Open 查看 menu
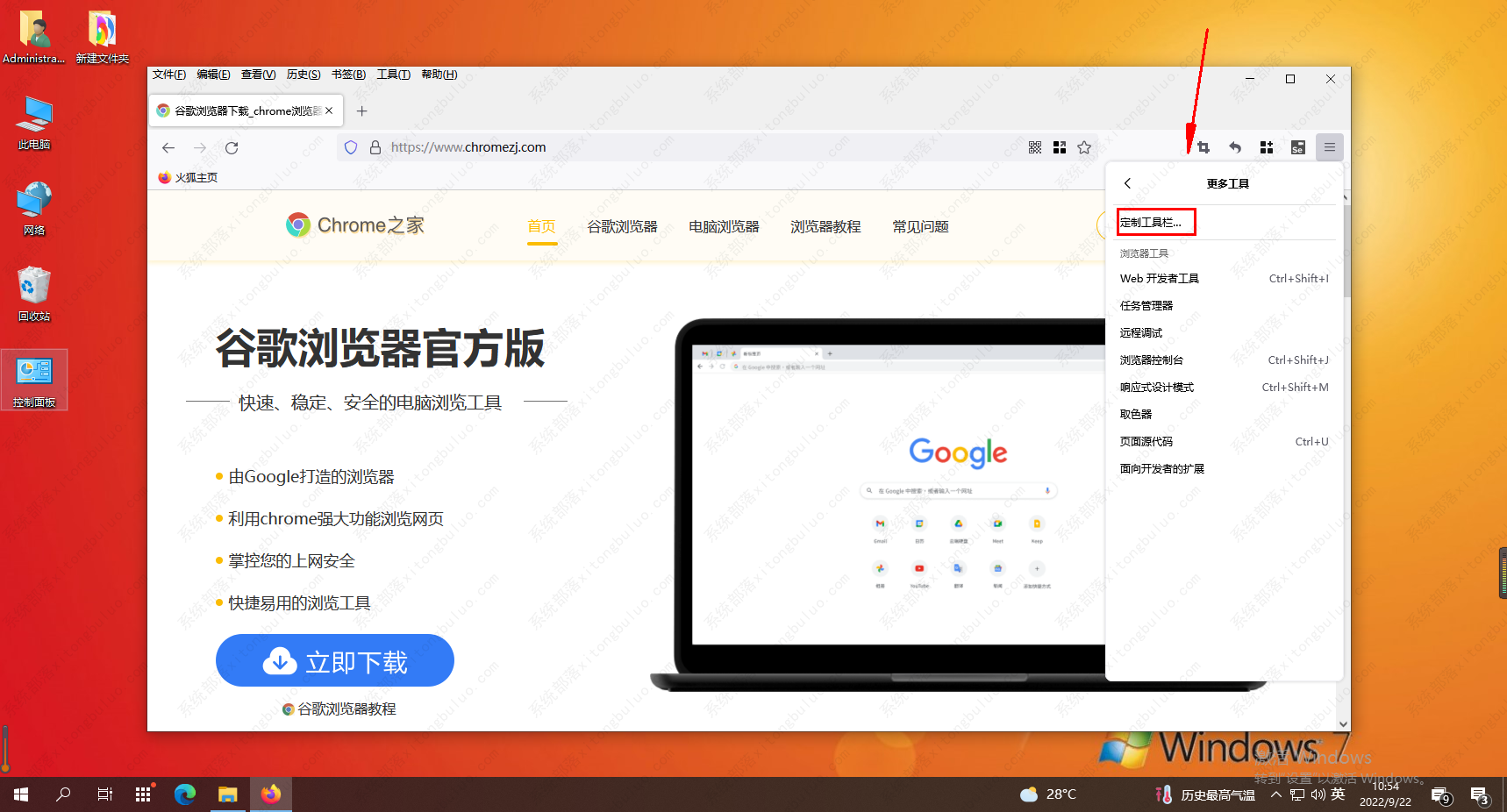The image size is (1507, 812). 258,75
